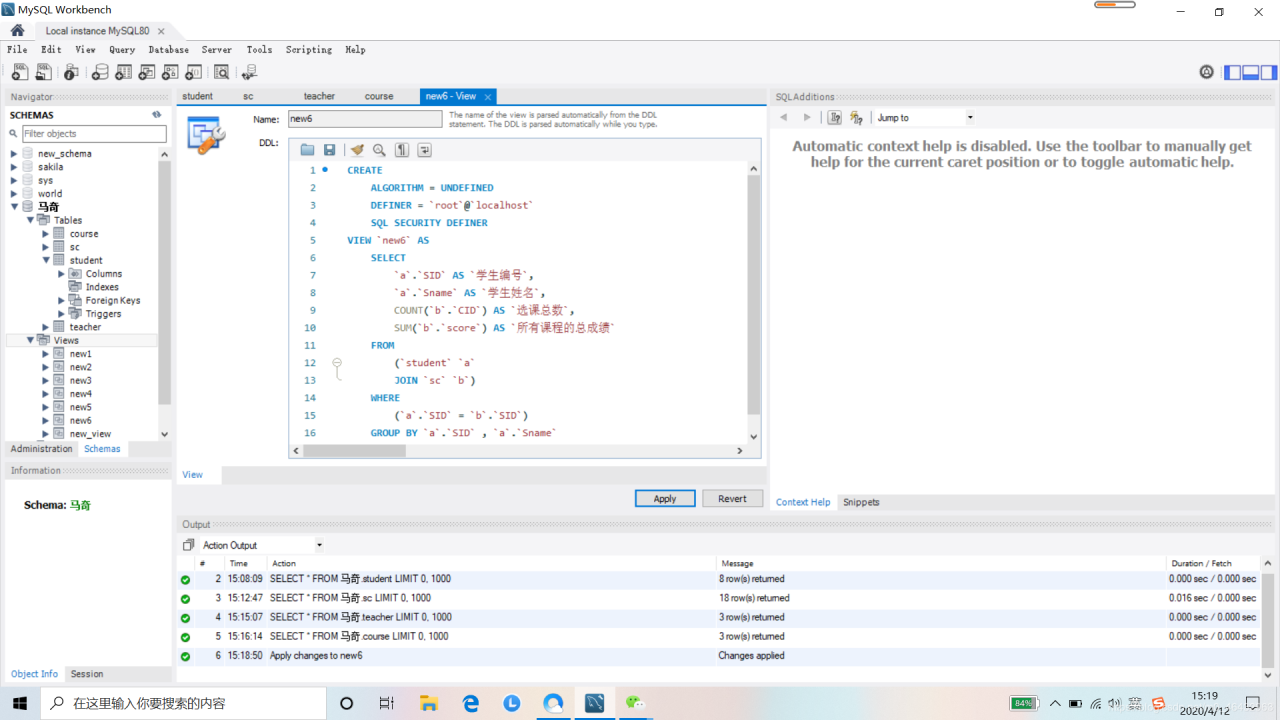Open an SQL script file icon
The image size is (1280, 720).
point(44,72)
